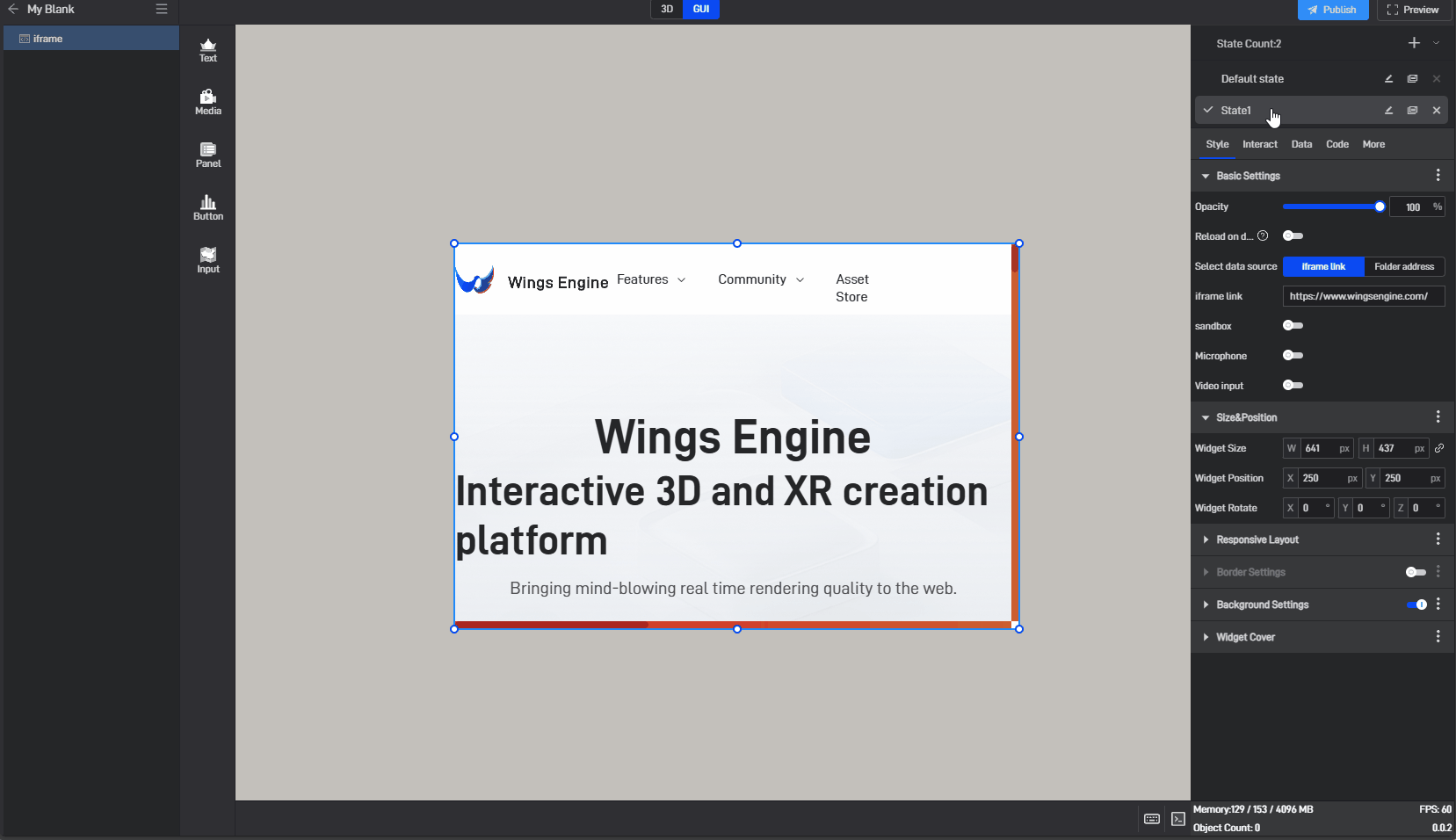The height and width of the screenshot is (840, 1456).
Task: Open the console icon in the bottom bar
Action: (x=1178, y=819)
